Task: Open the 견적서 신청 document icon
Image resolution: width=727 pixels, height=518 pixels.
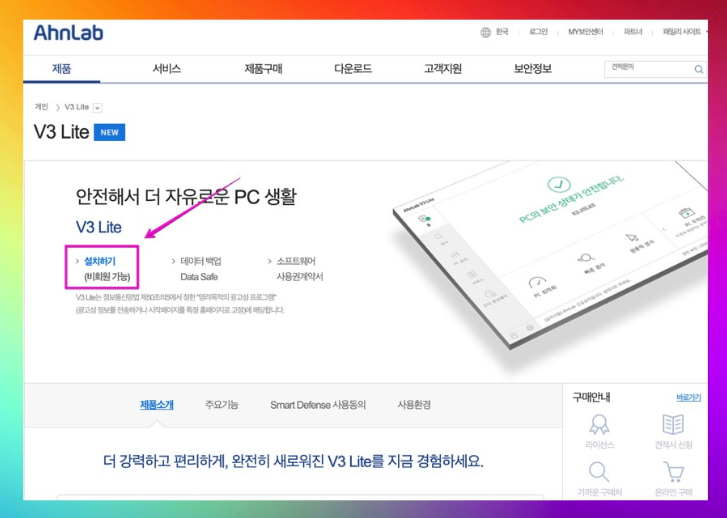Action: click(x=673, y=424)
